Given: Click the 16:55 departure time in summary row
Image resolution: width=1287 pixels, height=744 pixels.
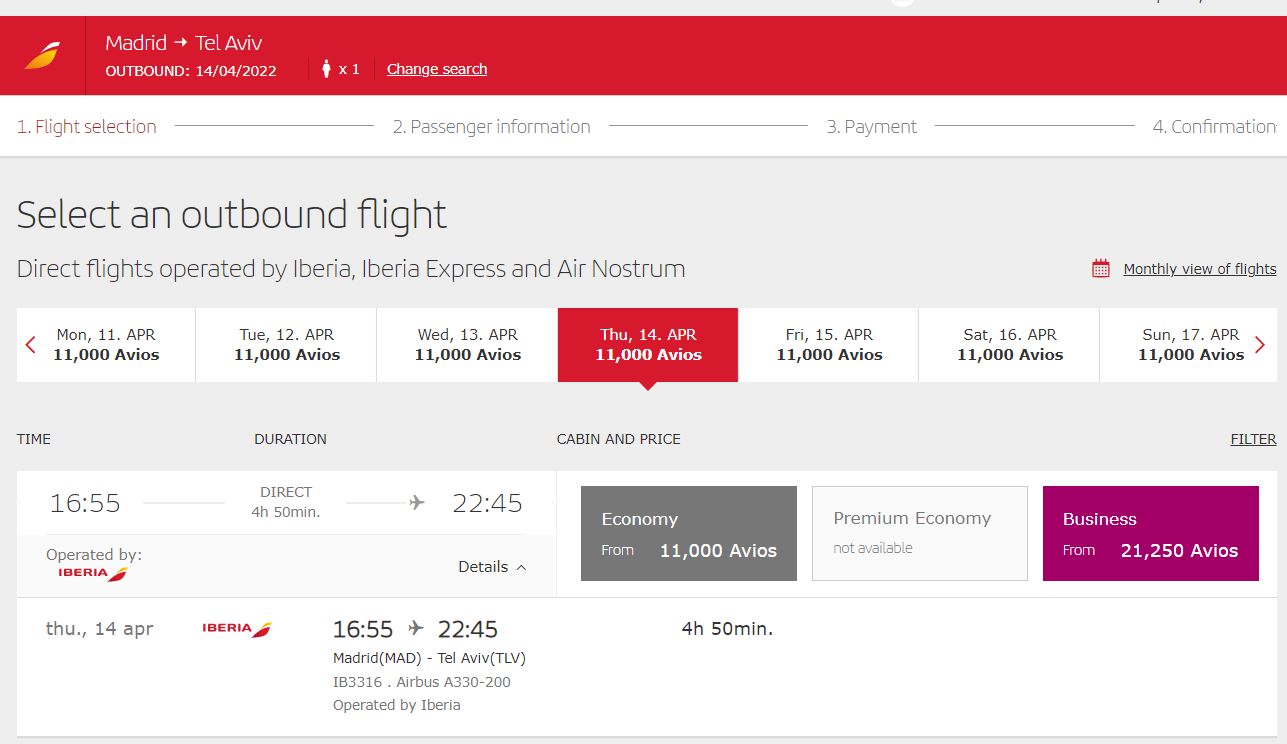Looking at the screenshot, I should click(x=85, y=503).
